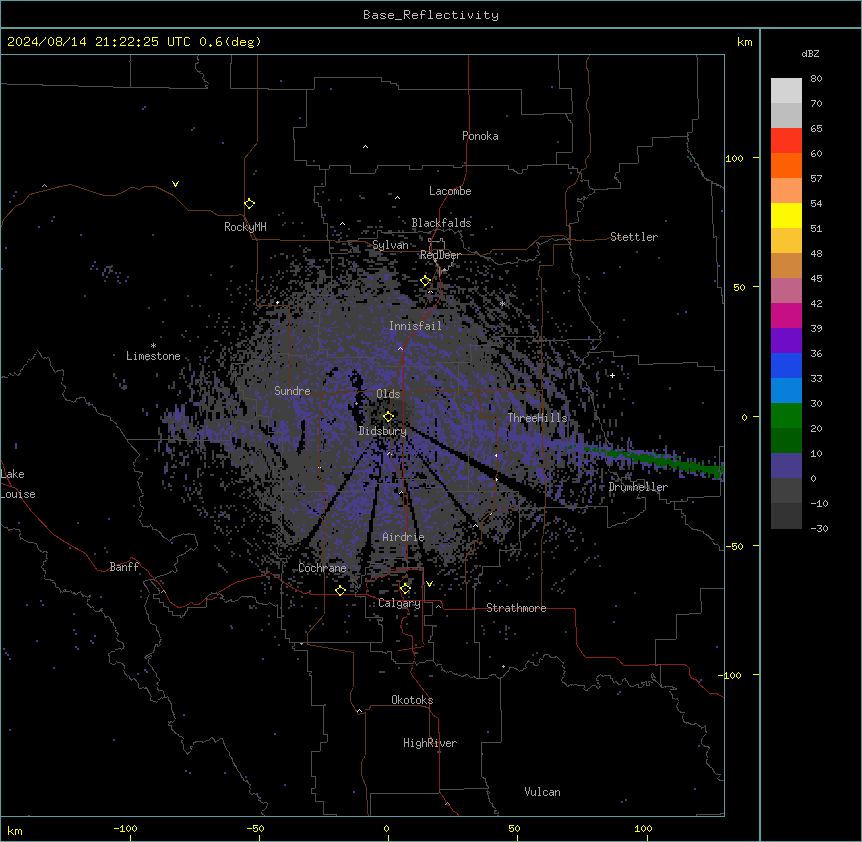This screenshot has height=842, width=862.
Task: Click the km unit label at bottom left
Action: pos(15,830)
